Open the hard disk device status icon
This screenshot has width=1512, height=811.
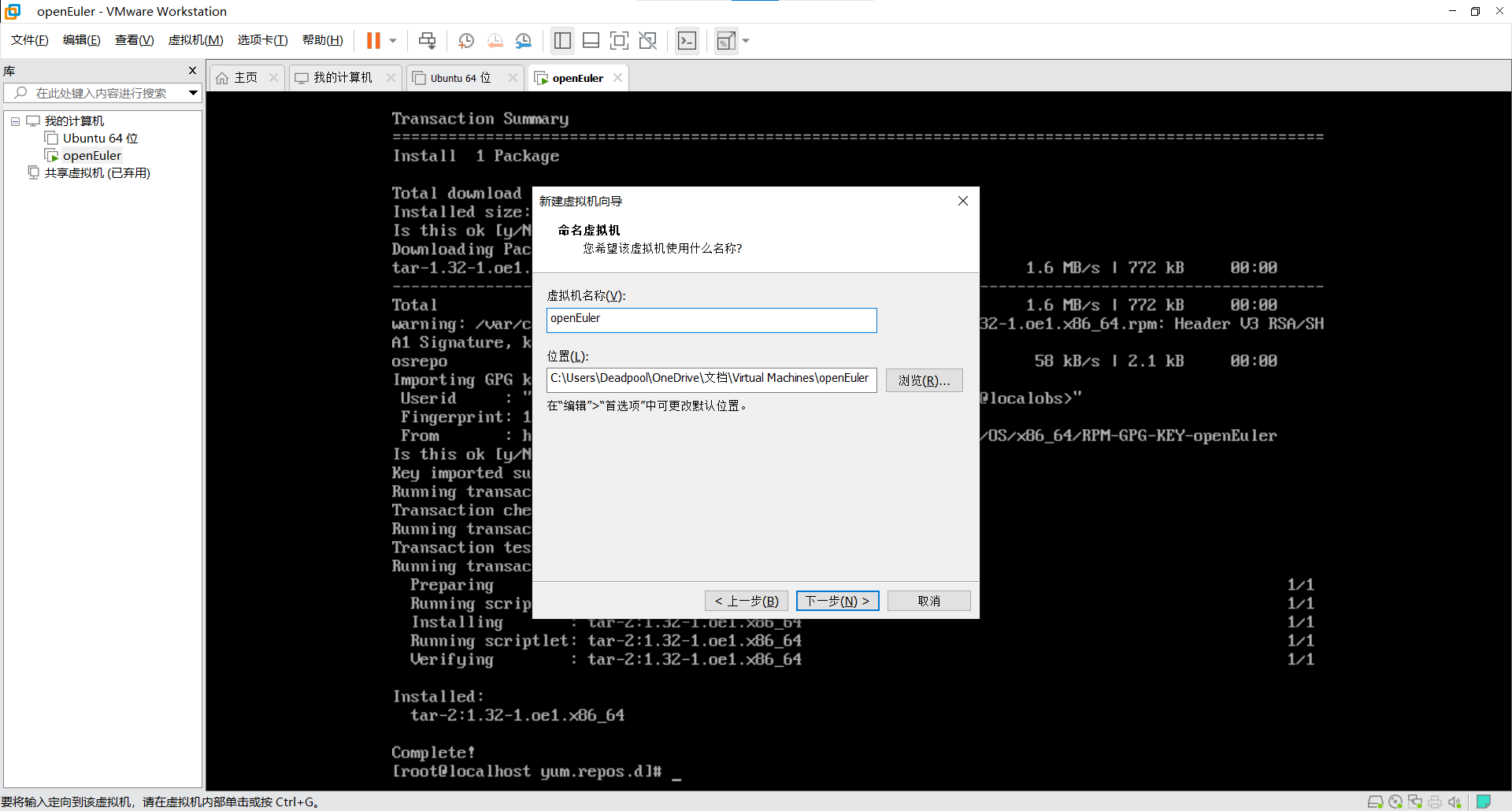point(1376,802)
